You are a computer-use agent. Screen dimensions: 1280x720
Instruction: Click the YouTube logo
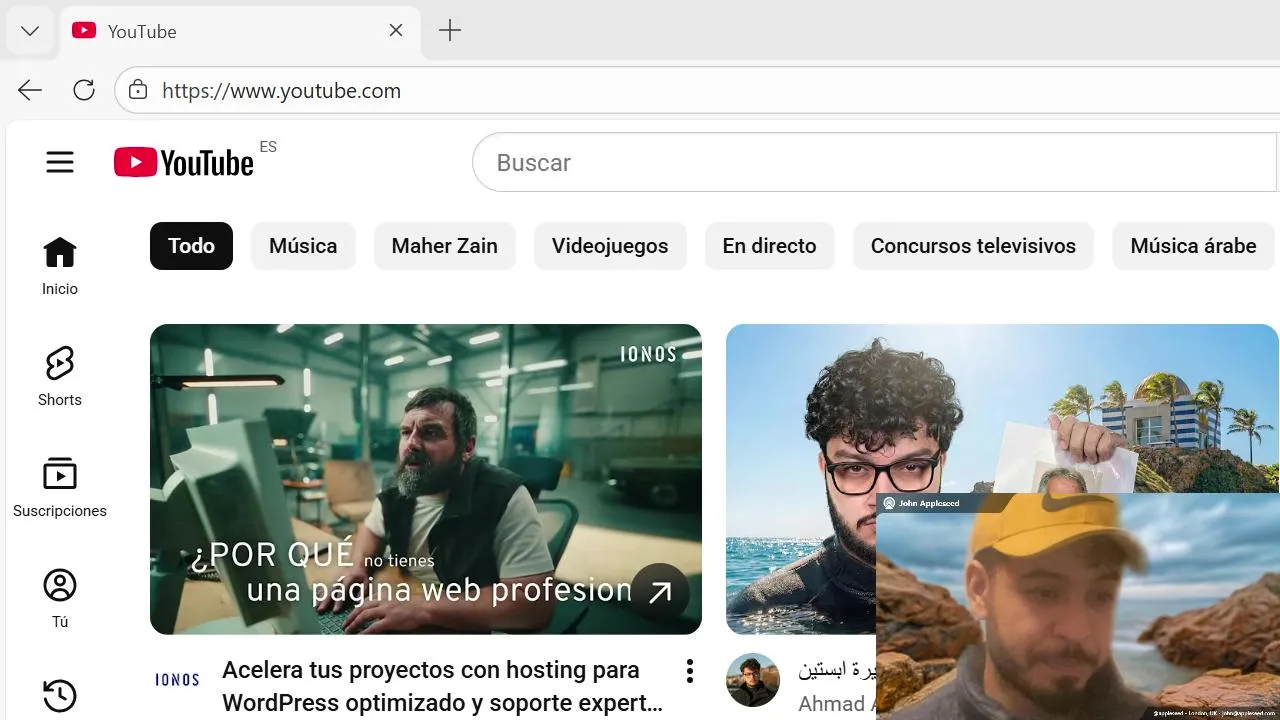click(184, 162)
